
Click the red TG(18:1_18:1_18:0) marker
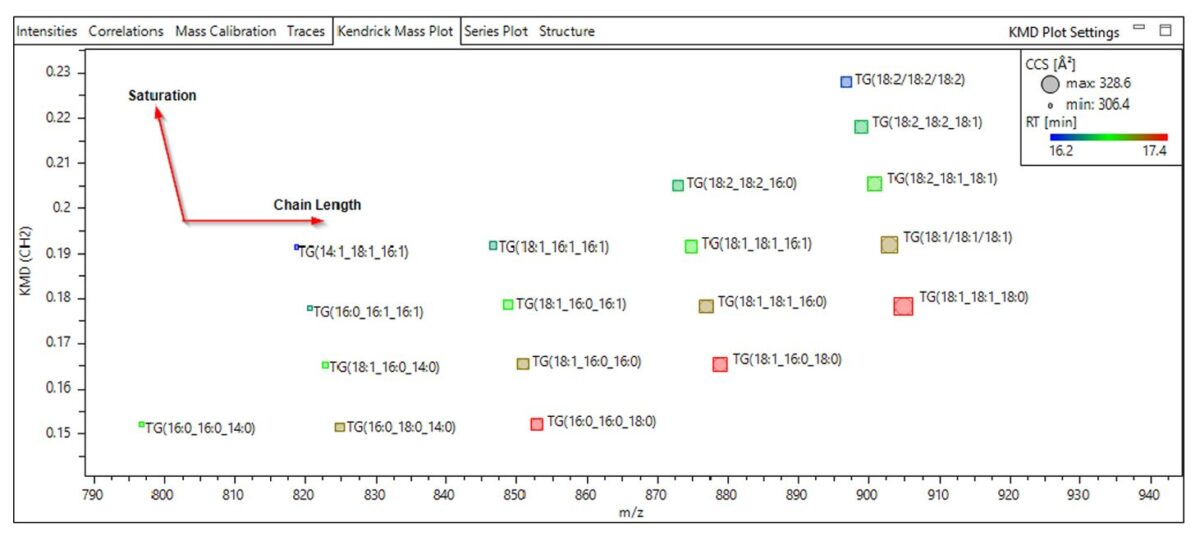[x=903, y=306]
